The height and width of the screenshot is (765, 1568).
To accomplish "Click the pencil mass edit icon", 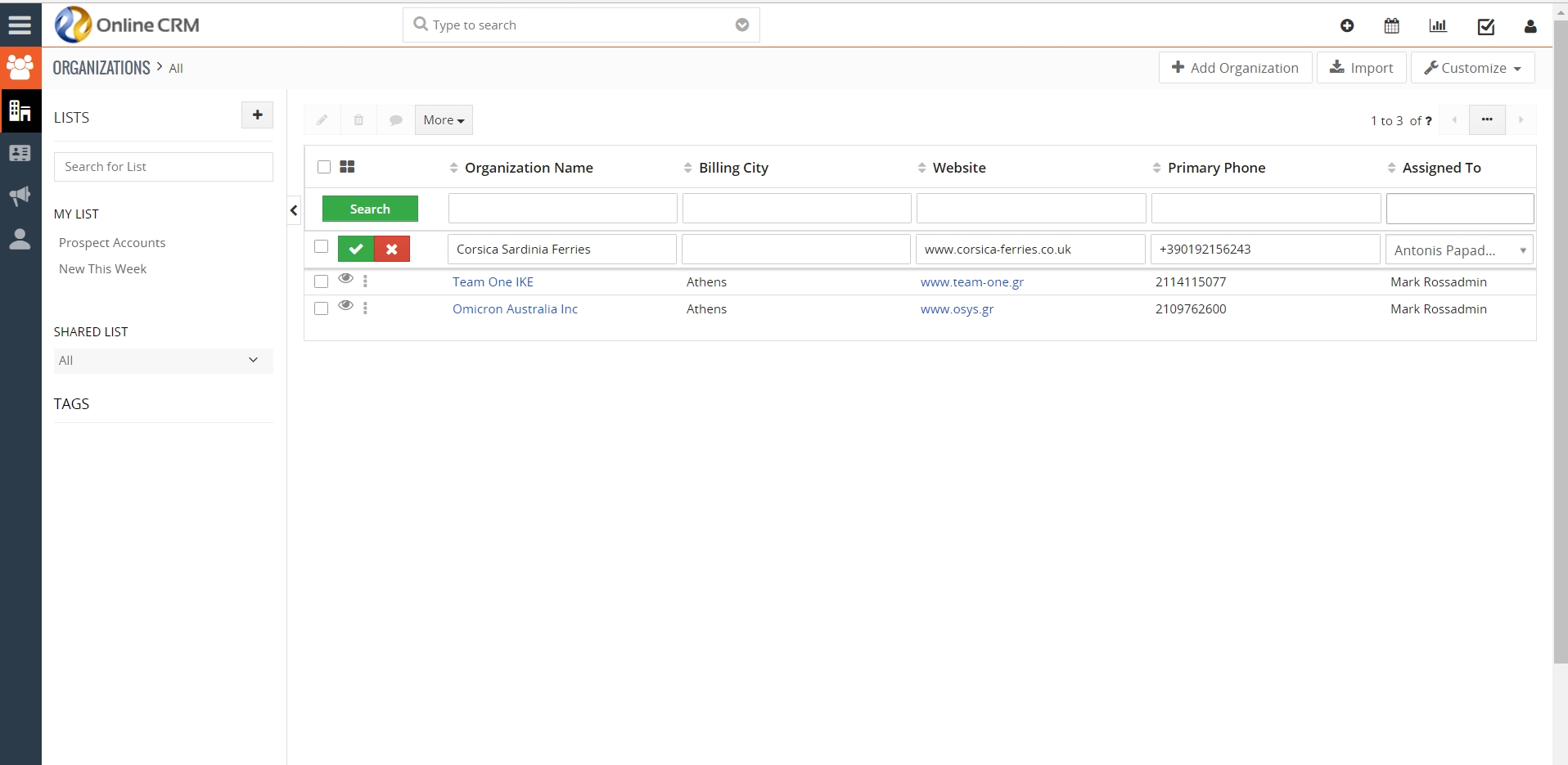I will 322,120.
